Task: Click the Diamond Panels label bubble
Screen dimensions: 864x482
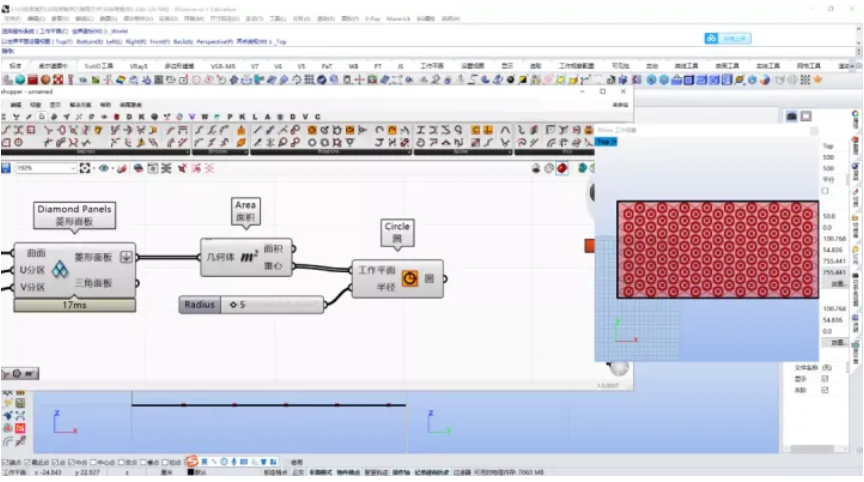Action: pyautogui.click(x=74, y=214)
